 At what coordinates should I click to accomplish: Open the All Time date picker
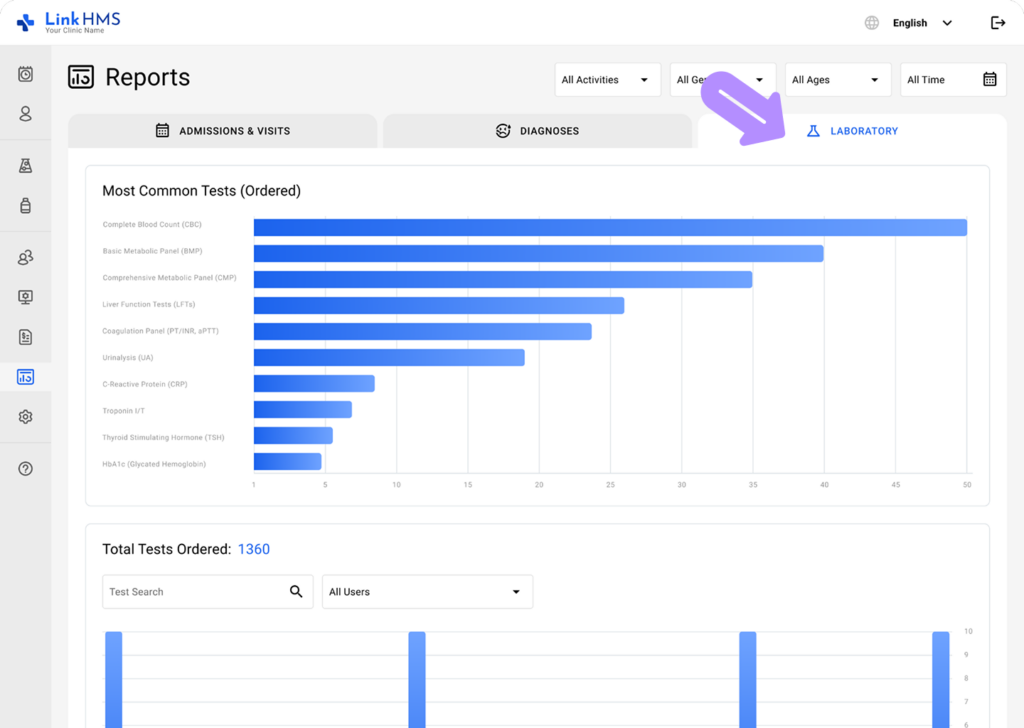pyautogui.click(x=952, y=80)
